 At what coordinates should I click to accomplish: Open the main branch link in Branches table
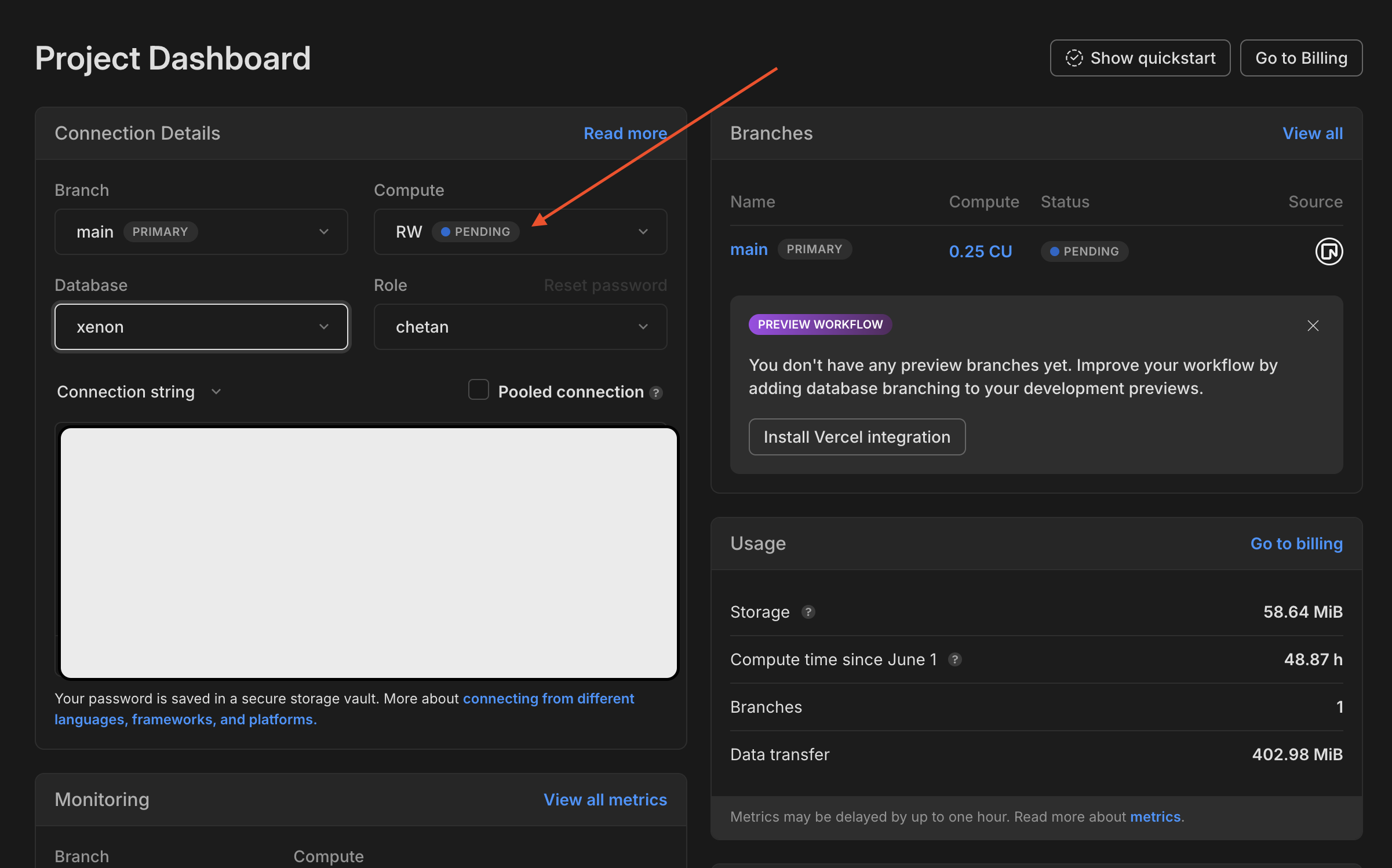(748, 250)
